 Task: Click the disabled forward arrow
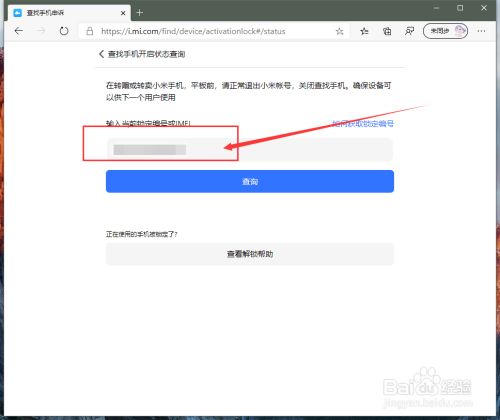pyautogui.click(x=41, y=31)
